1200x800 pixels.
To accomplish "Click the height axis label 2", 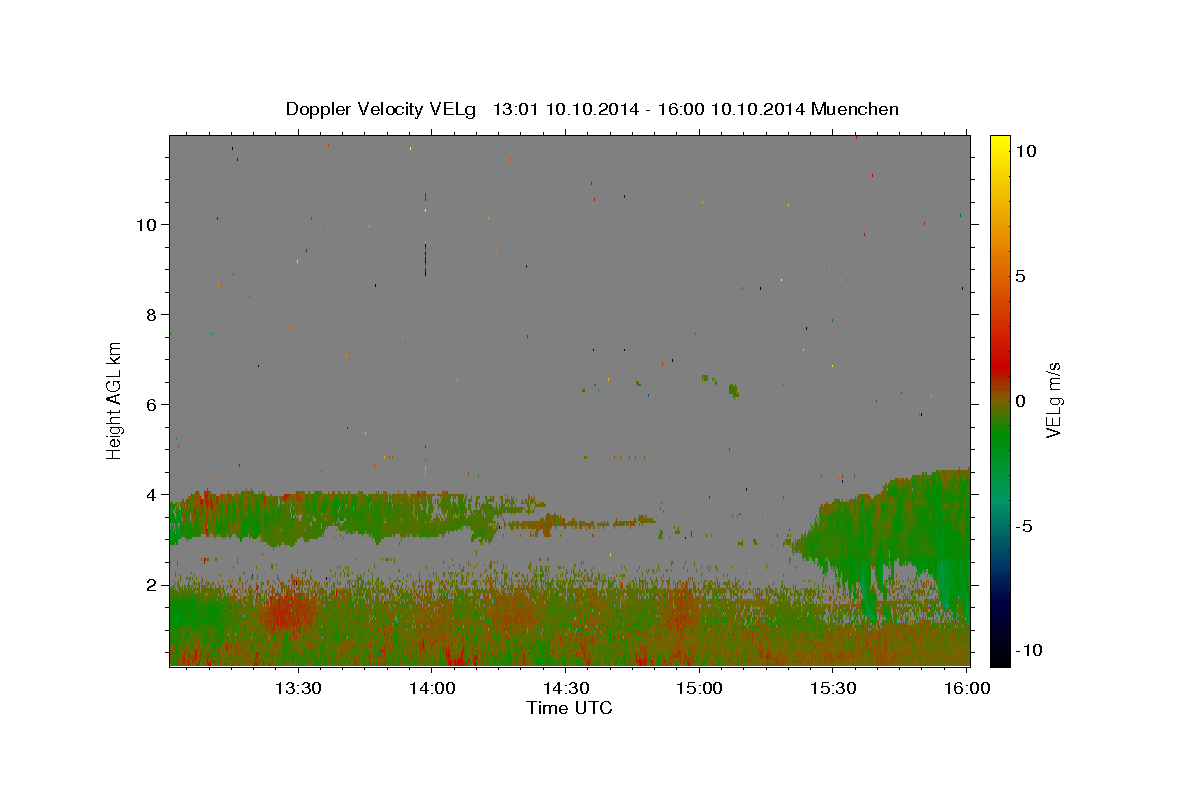I will click(152, 584).
